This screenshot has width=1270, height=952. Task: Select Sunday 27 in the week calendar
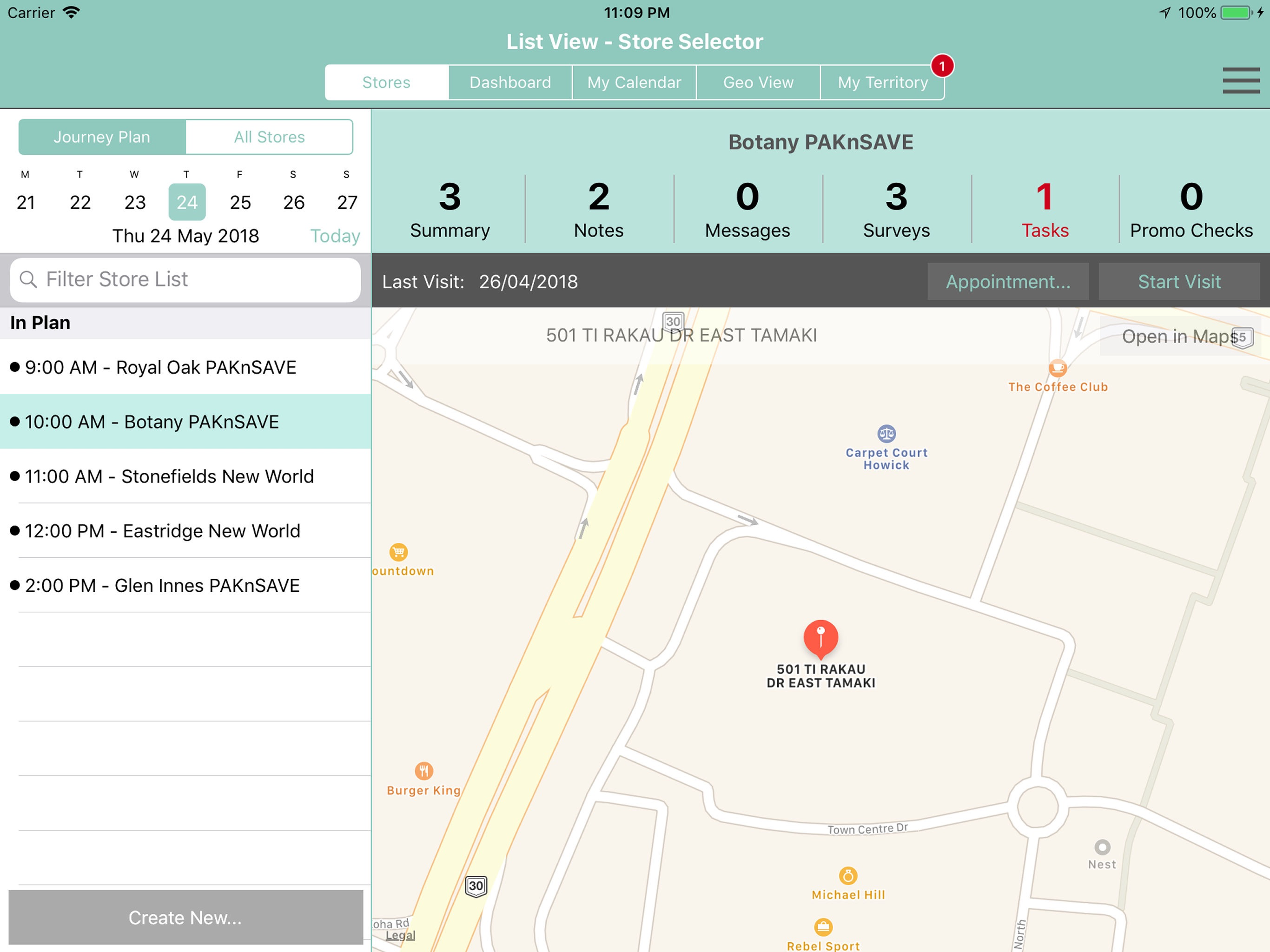tap(347, 202)
